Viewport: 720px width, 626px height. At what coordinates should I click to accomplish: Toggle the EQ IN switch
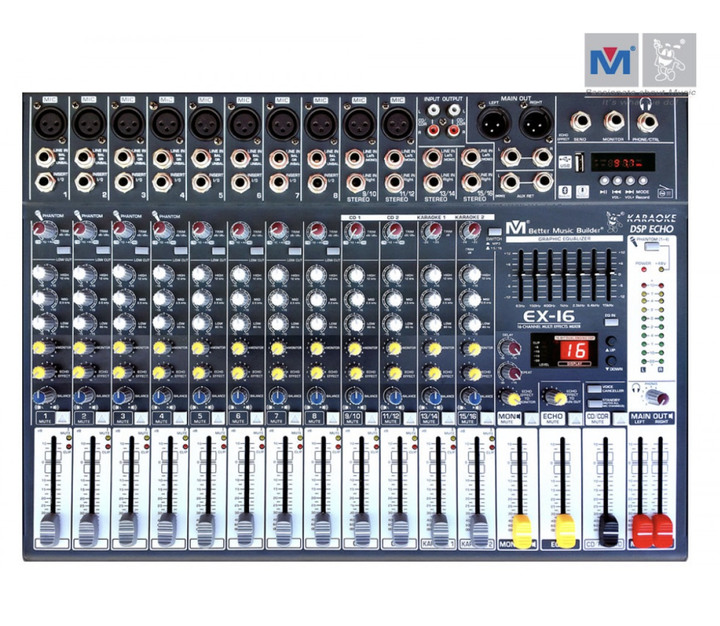tap(611, 322)
